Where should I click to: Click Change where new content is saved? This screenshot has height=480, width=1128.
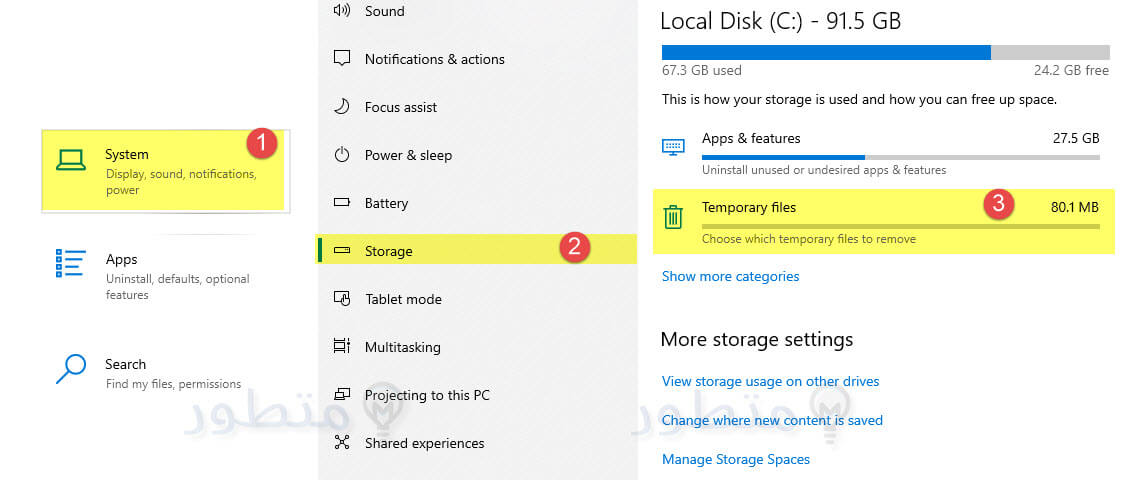(x=772, y=420)
